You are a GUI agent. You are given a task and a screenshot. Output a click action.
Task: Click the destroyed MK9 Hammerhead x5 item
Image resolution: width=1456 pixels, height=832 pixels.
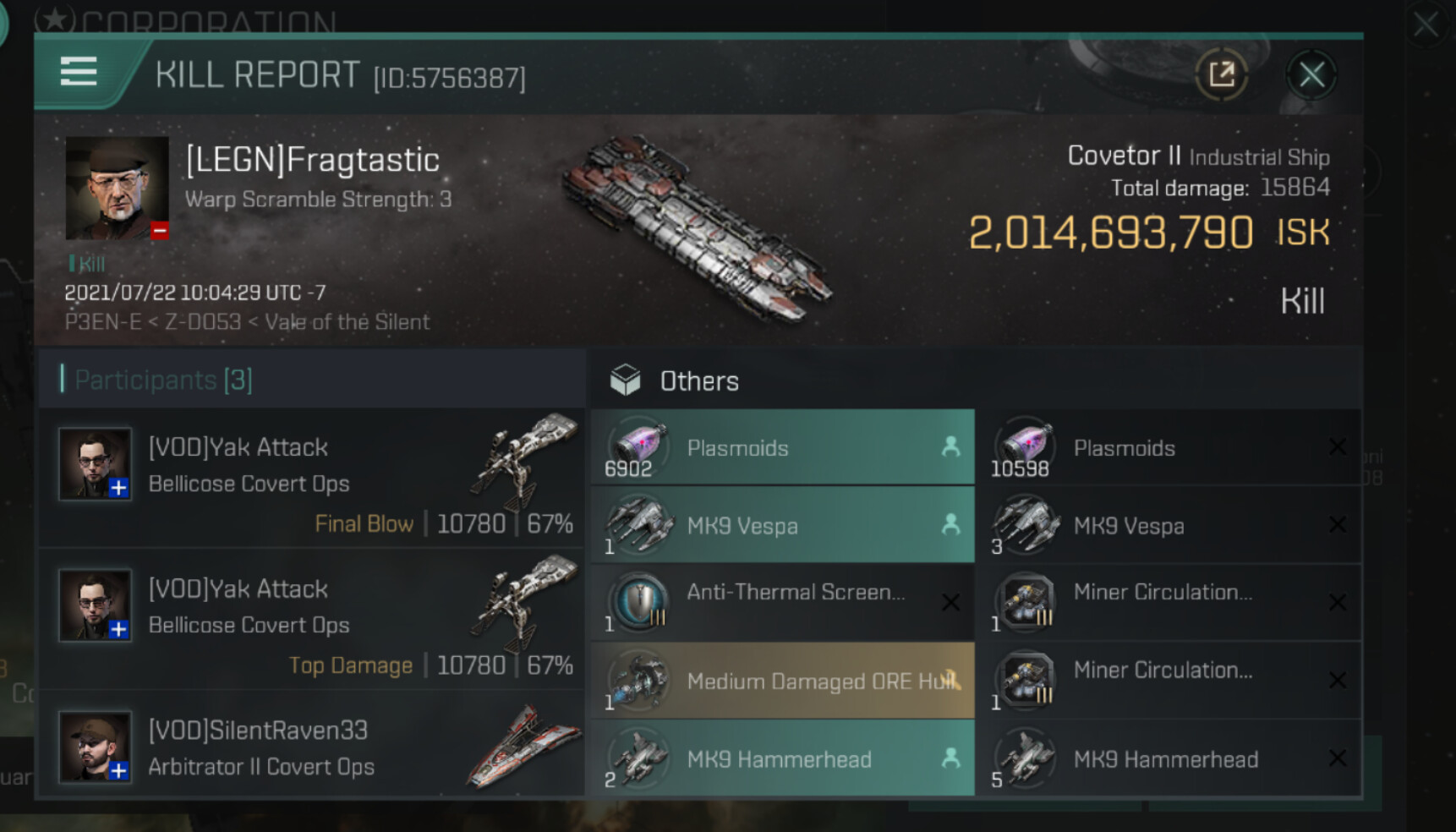point(1167,758)
